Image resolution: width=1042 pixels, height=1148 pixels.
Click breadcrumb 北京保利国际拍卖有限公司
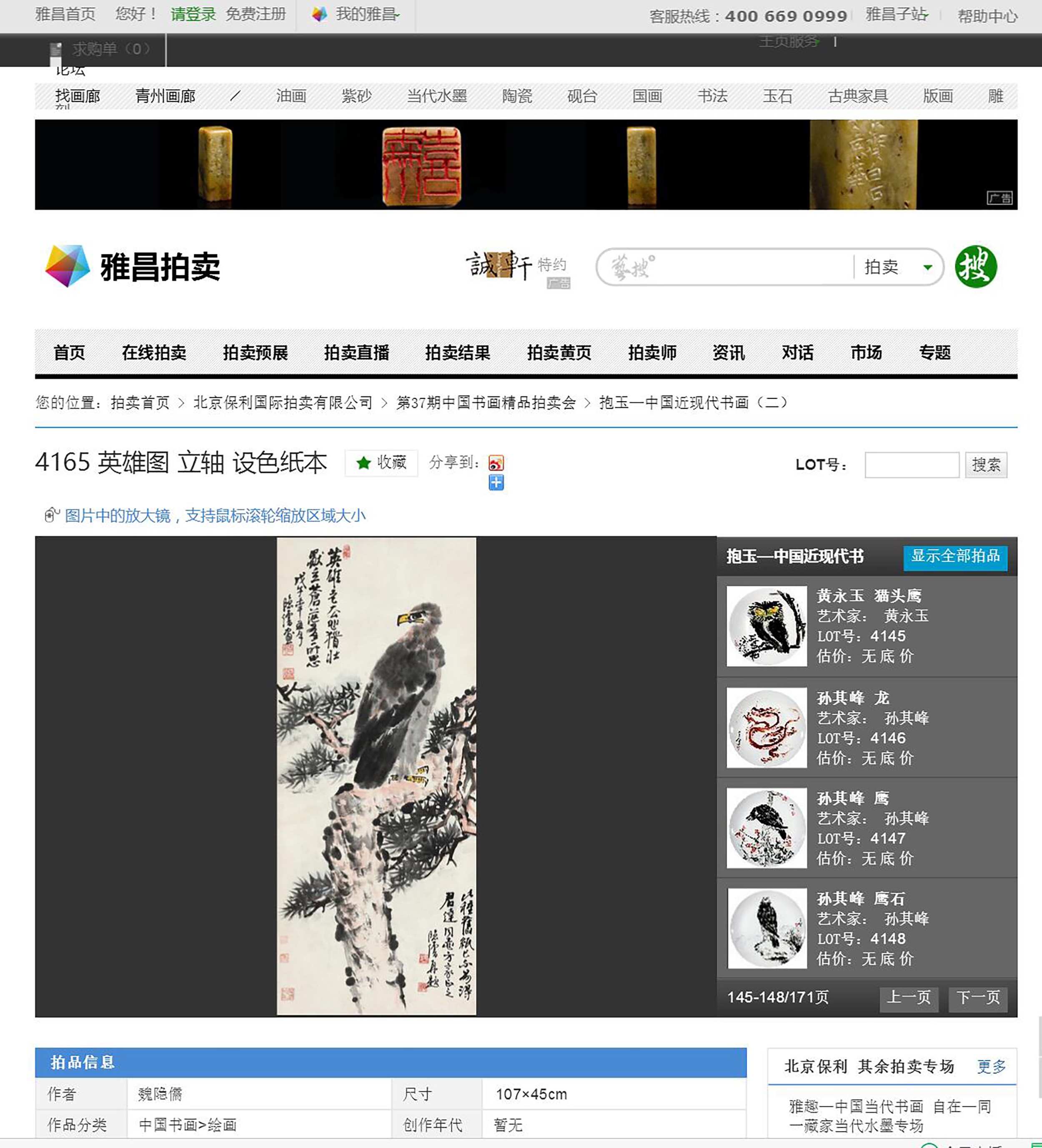[283, 403]
